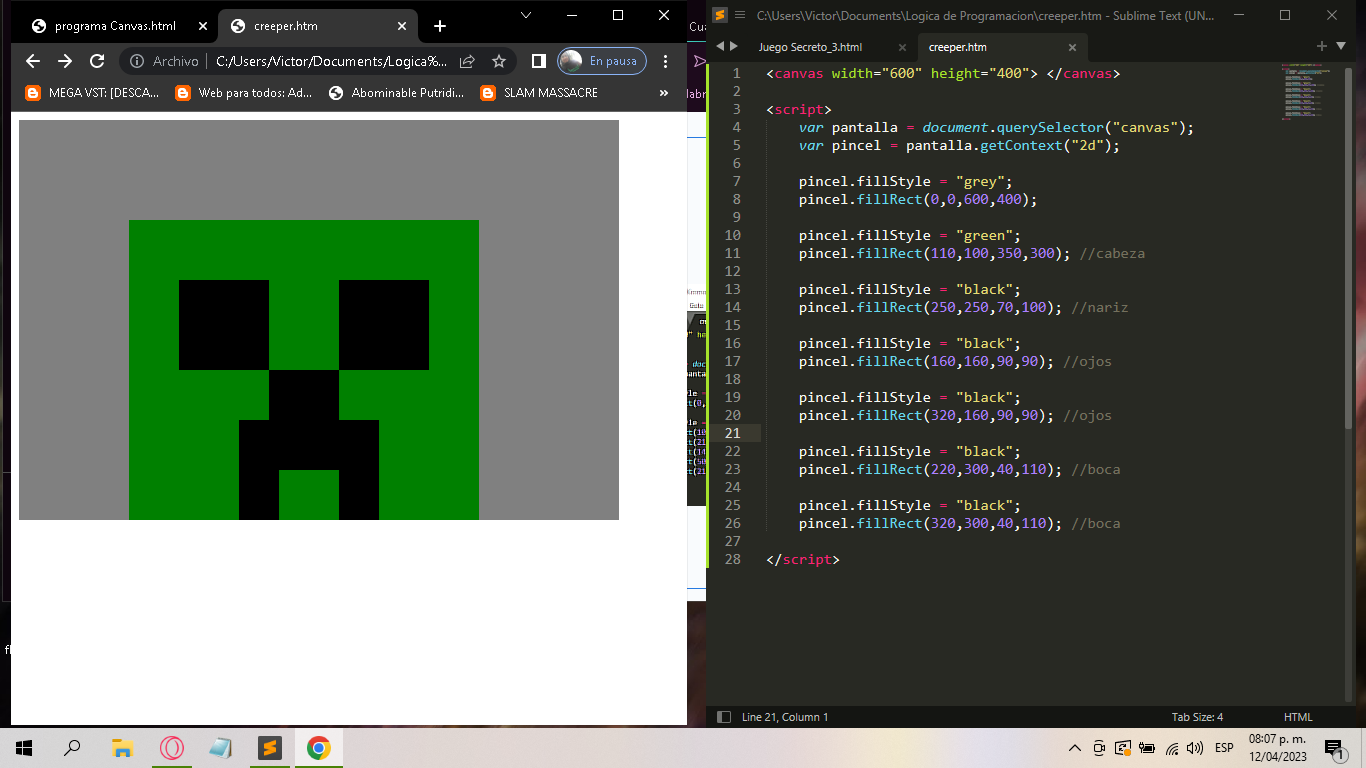Go back in Chrome
1366x768 pixels.
(33, 61)
